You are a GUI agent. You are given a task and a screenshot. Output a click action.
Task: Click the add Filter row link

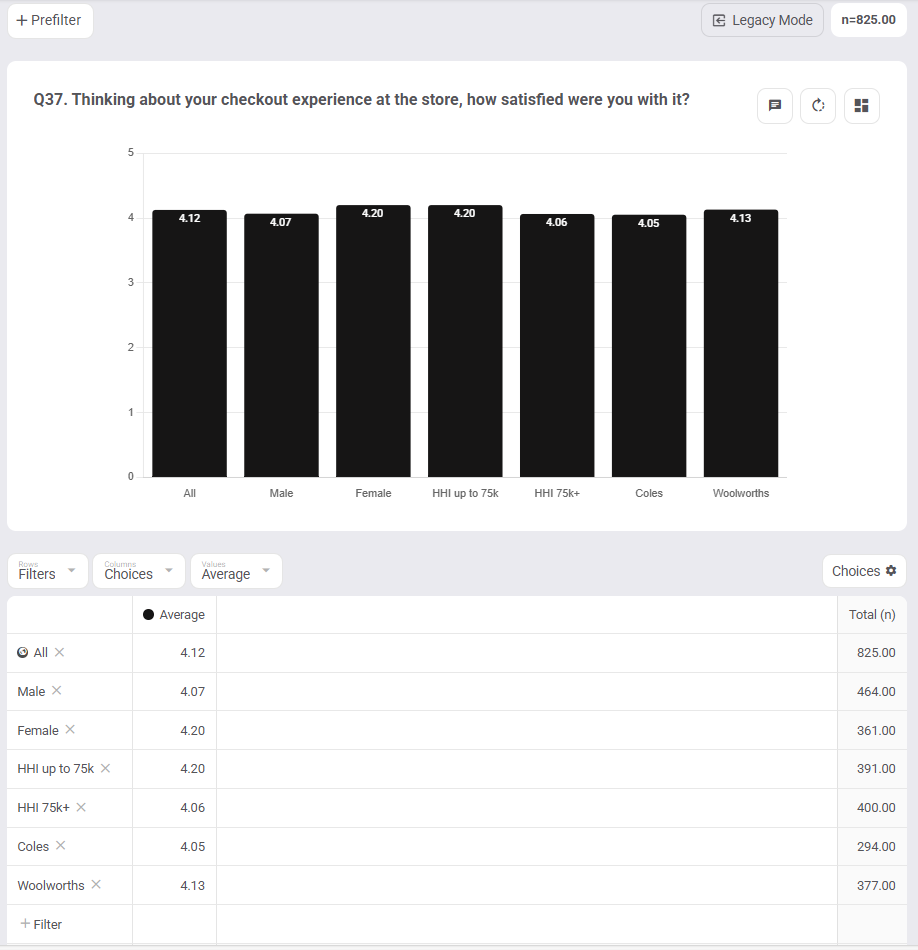point(41,924)
